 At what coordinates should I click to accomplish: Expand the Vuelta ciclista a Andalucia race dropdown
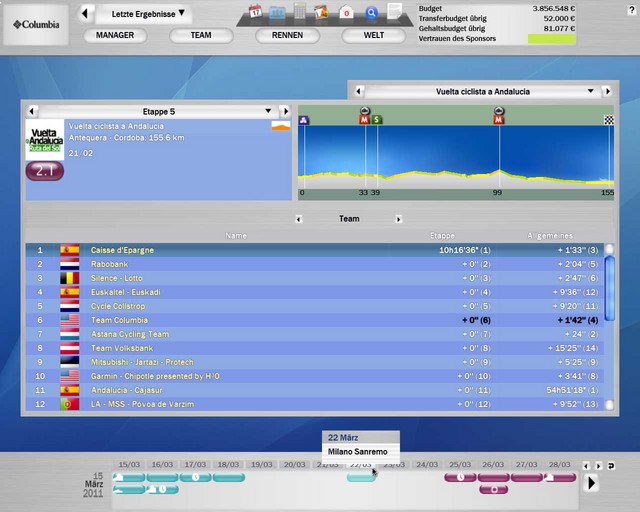coord(591,91)
